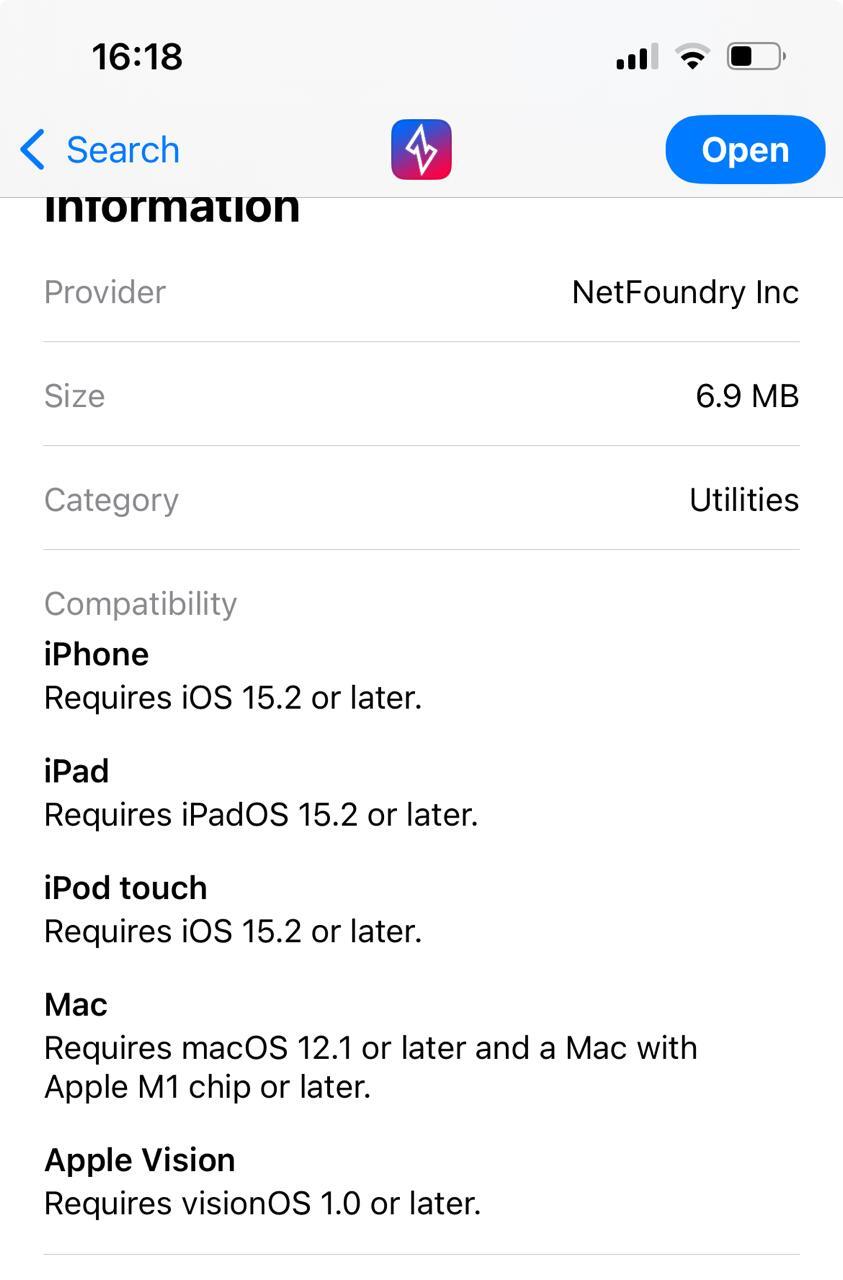Select the Size row label
The height and width of the screenshot is (1280, 843).
(x=74, y=396)
